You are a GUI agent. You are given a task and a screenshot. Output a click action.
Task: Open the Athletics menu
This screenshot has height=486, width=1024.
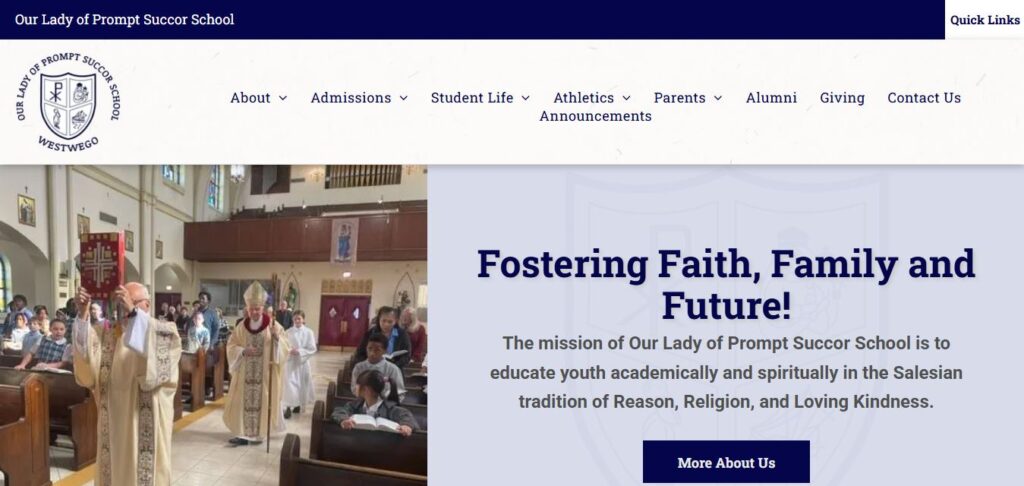pyautogui.click(x=583, y=98)
